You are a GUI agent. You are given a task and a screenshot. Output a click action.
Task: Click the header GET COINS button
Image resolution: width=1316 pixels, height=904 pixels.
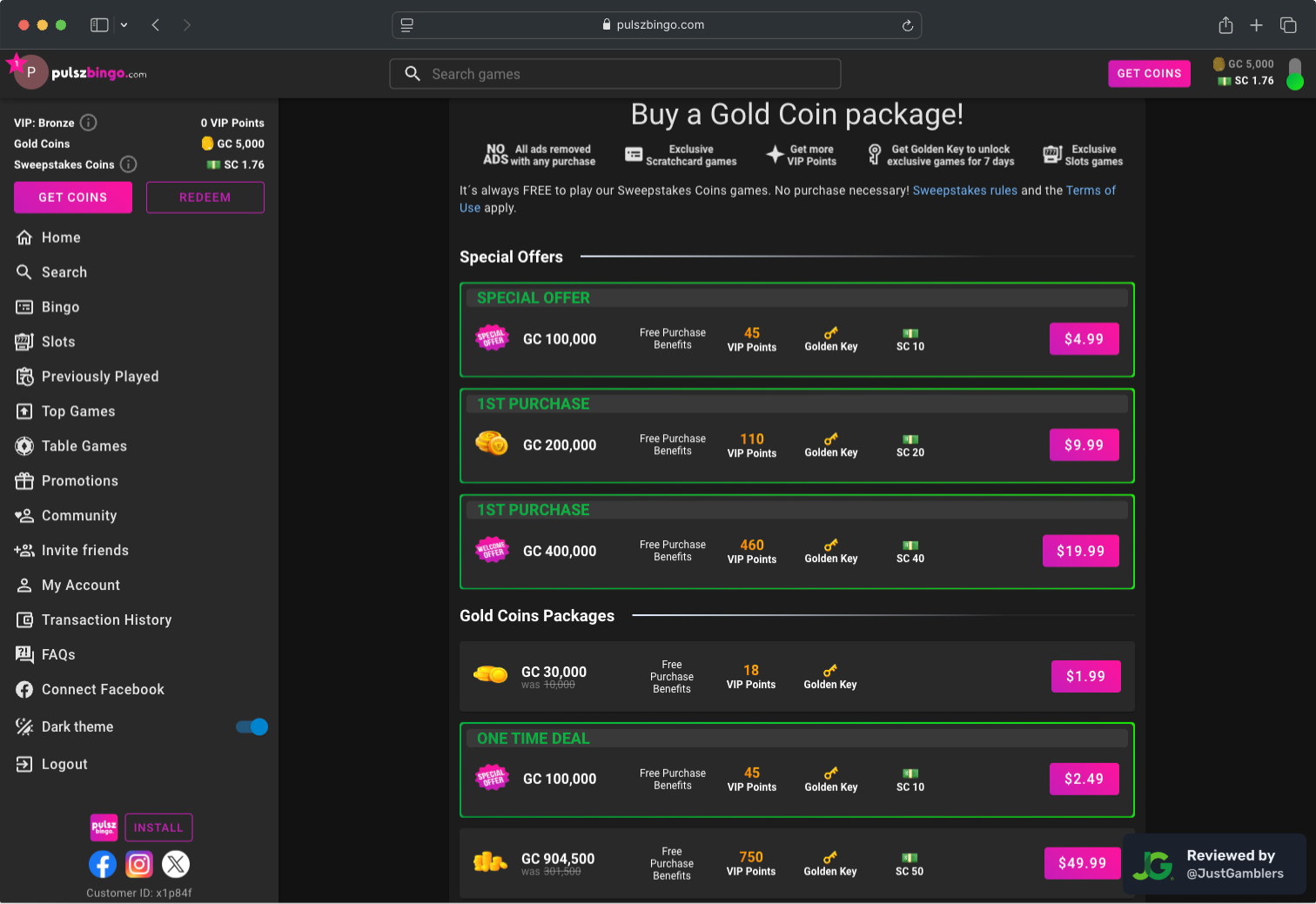click(1149, 74)
